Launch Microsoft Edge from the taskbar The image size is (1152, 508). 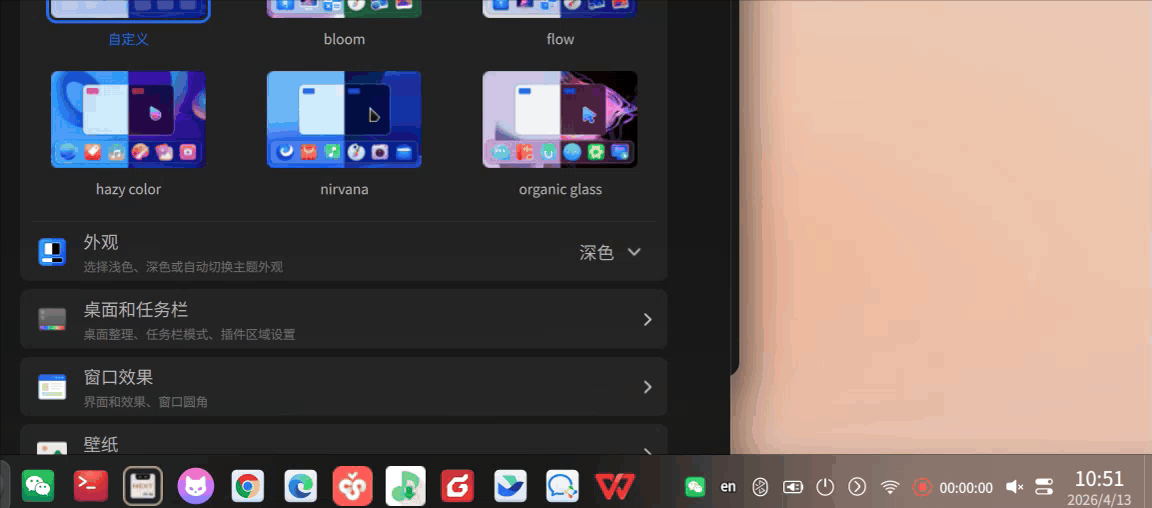(301, 486)
